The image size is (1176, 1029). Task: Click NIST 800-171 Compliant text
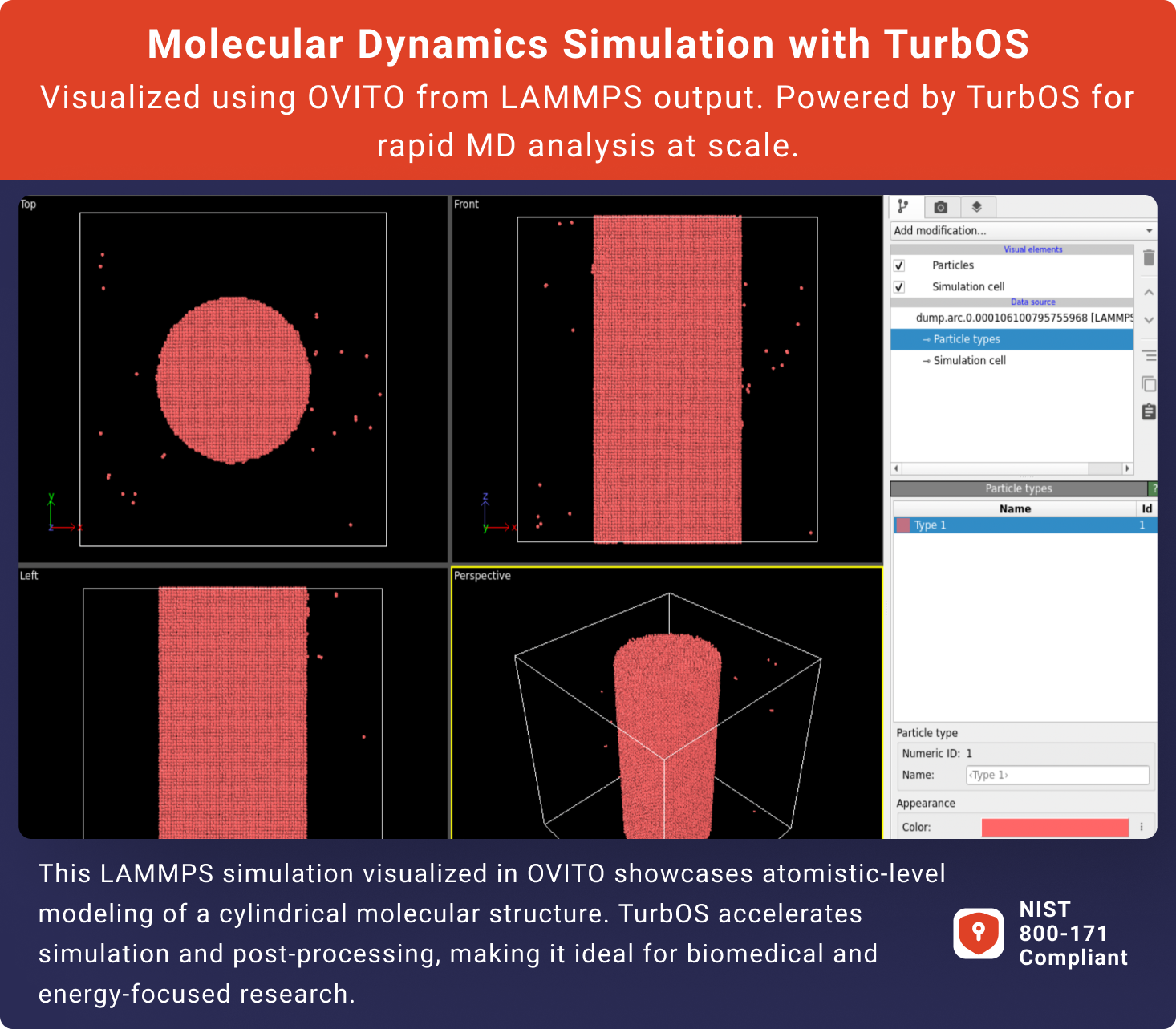click(1073, 934)
